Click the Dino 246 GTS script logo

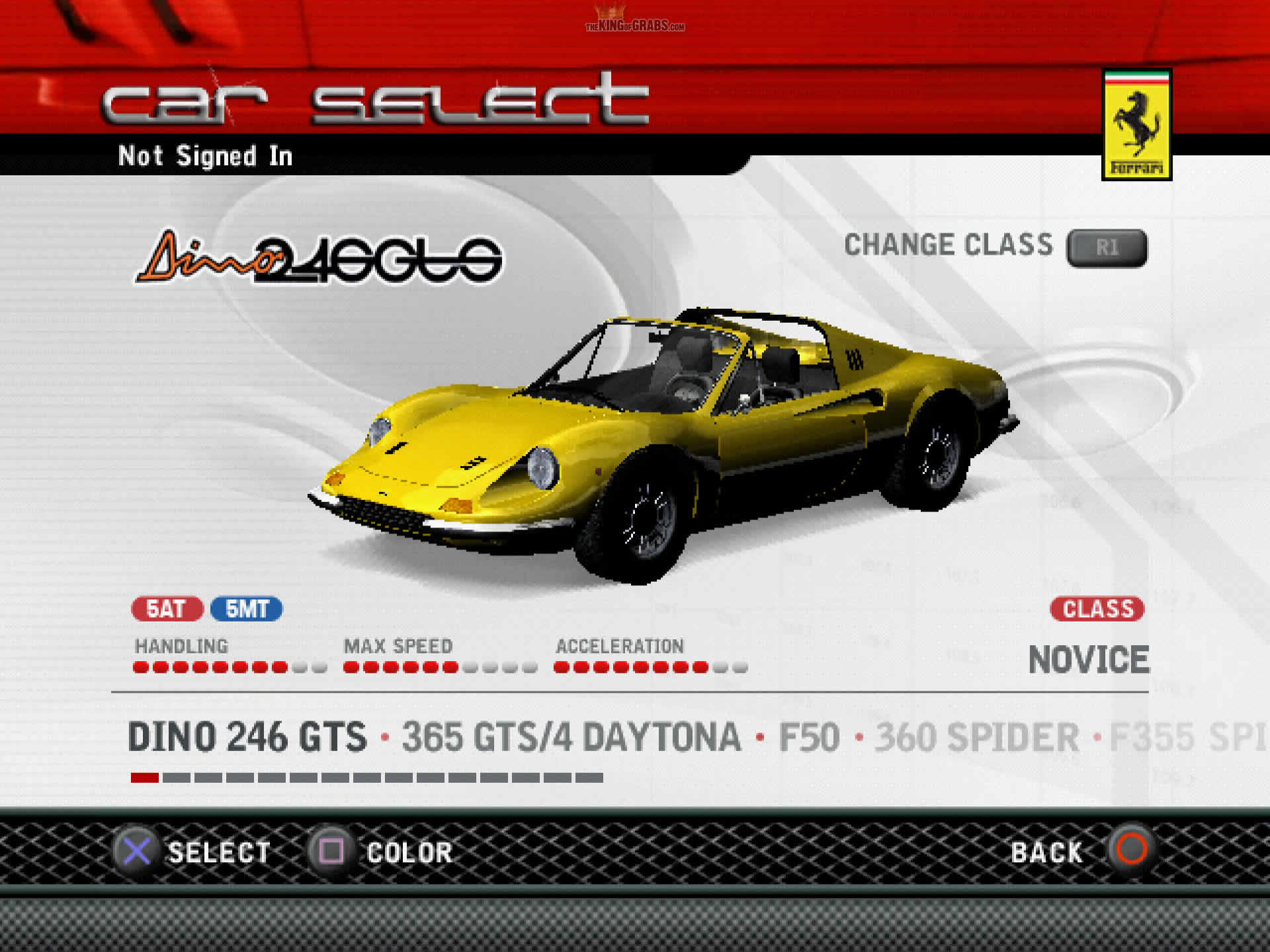point(319,258)
